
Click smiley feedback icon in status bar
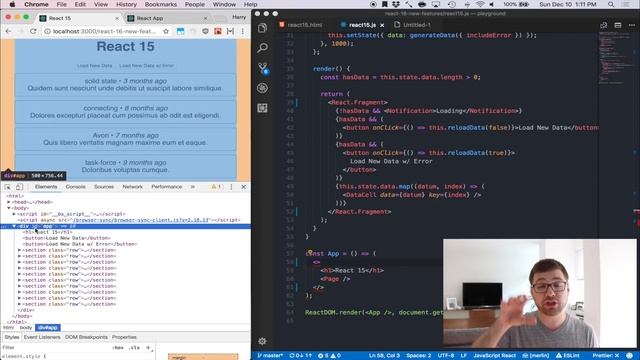630,356
